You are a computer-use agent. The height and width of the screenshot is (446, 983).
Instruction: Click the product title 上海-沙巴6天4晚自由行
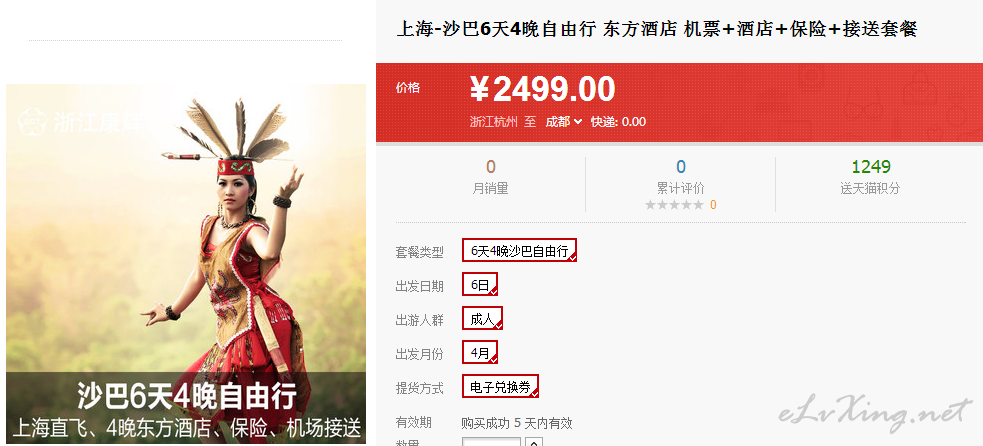[496, 29]
